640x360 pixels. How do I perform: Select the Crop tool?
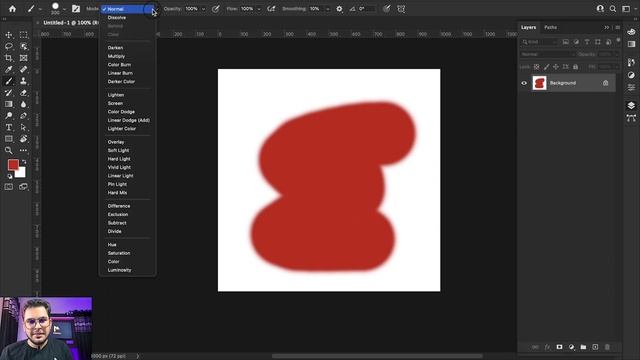click(x=9, y=58)
